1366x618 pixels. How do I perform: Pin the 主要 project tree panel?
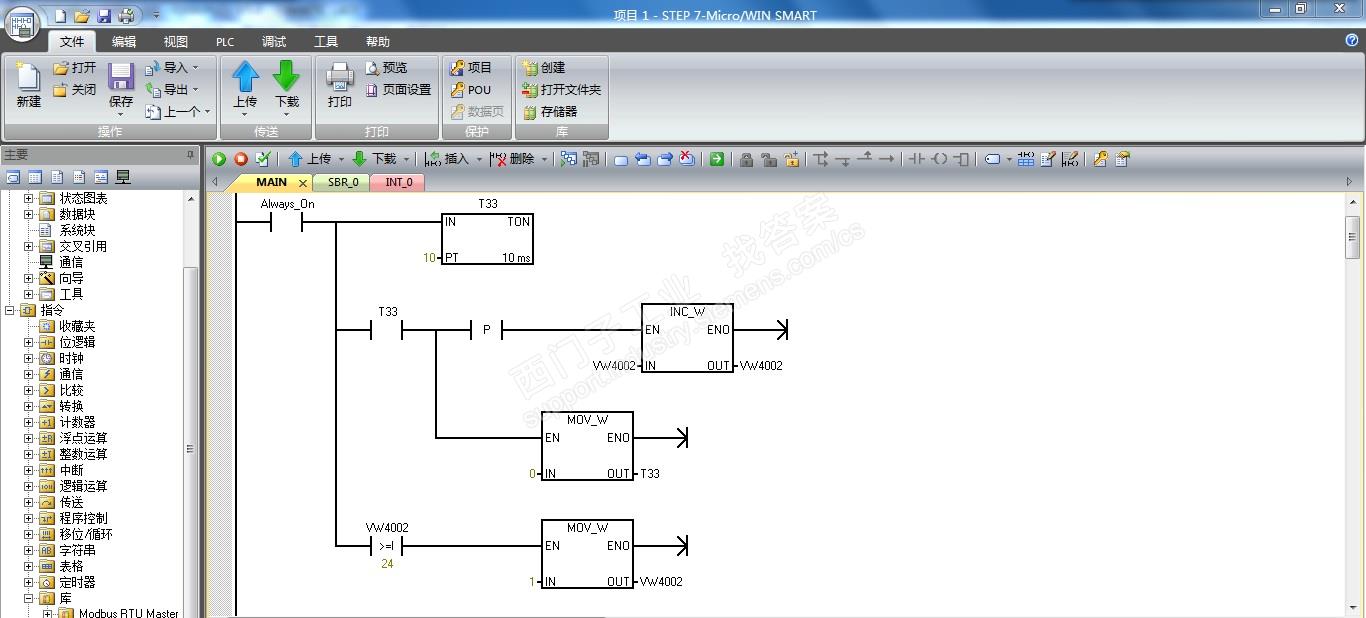pos(191,155)
